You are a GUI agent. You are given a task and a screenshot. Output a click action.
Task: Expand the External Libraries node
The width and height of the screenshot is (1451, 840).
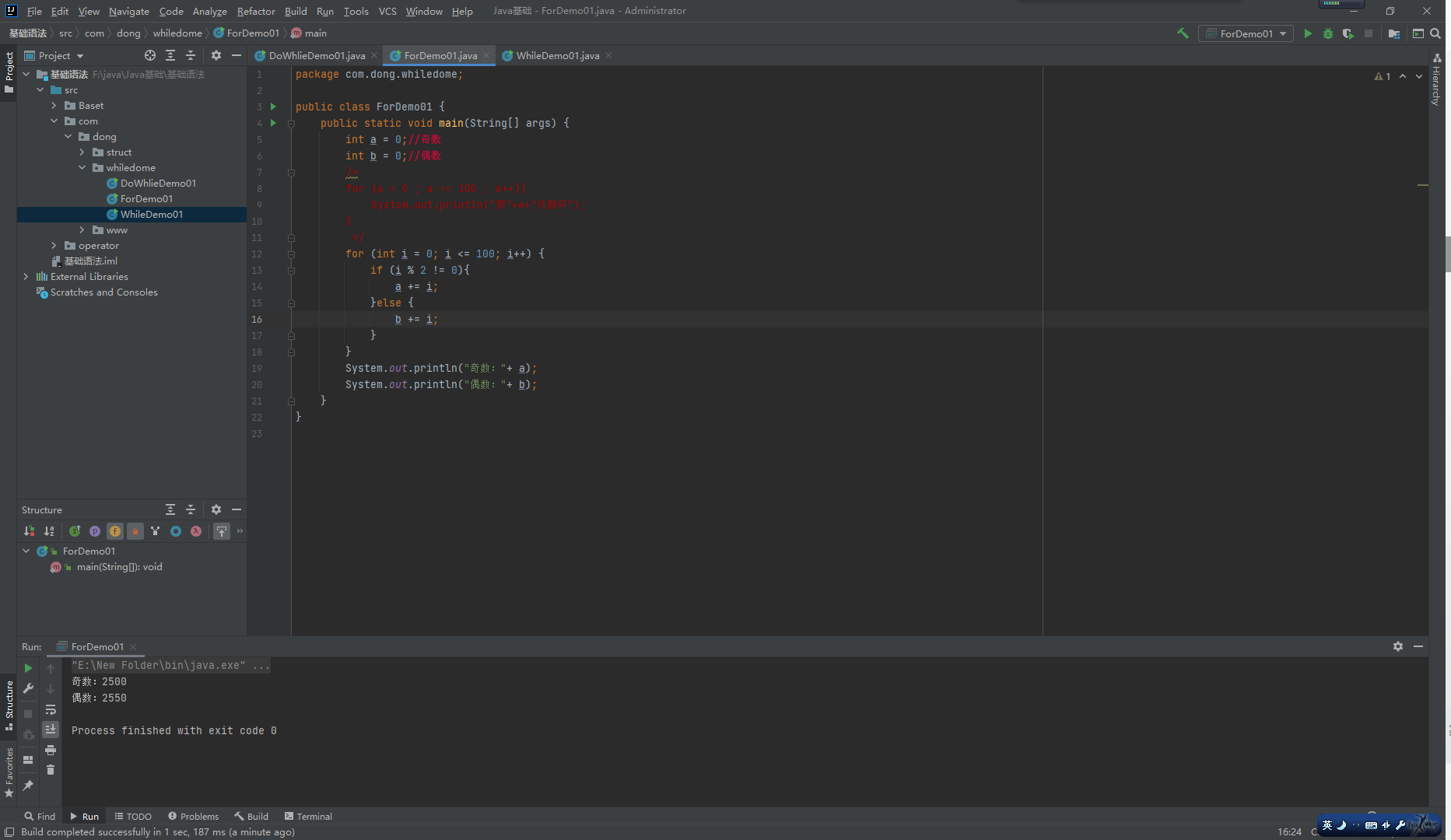tap(26, 277)
